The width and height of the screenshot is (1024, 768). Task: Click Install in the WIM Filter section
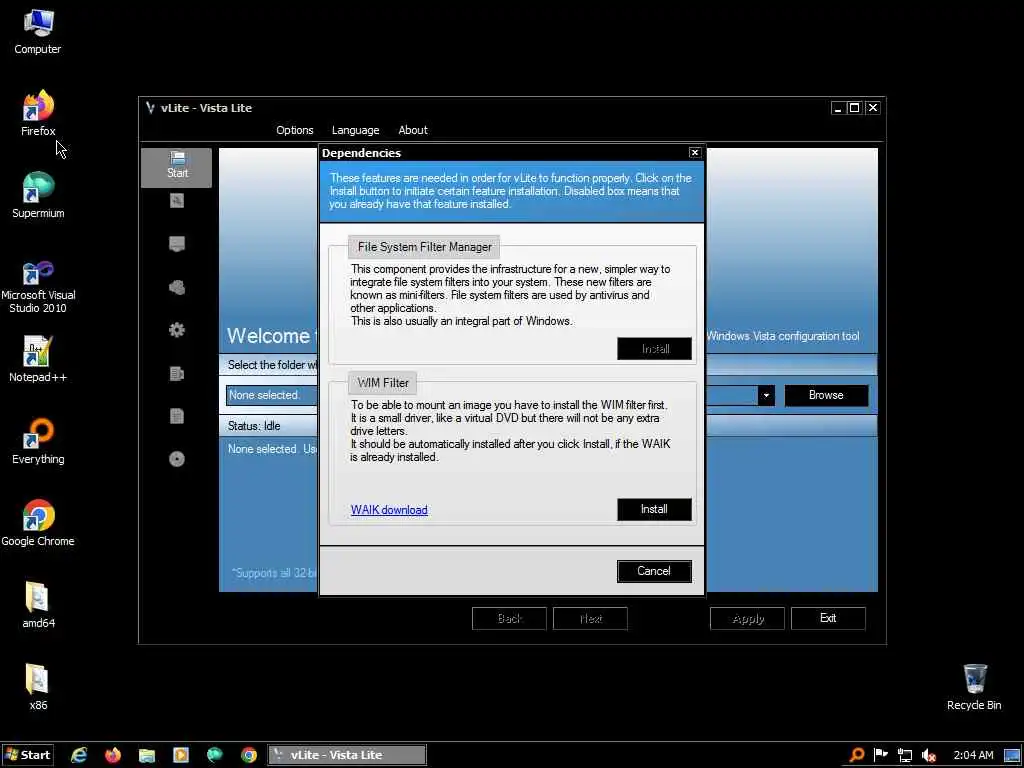(x=654, y=509)
